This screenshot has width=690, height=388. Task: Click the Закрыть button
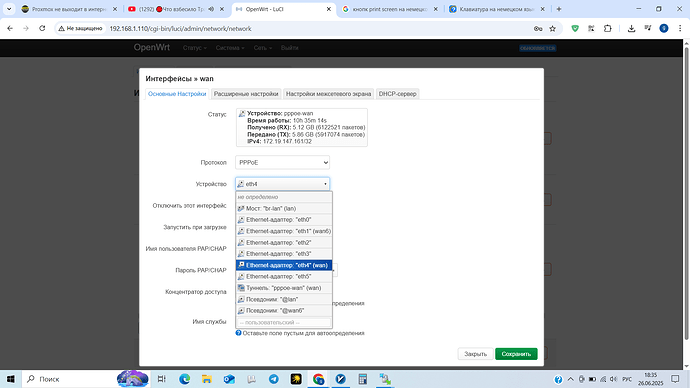click(x=476, y=354)
